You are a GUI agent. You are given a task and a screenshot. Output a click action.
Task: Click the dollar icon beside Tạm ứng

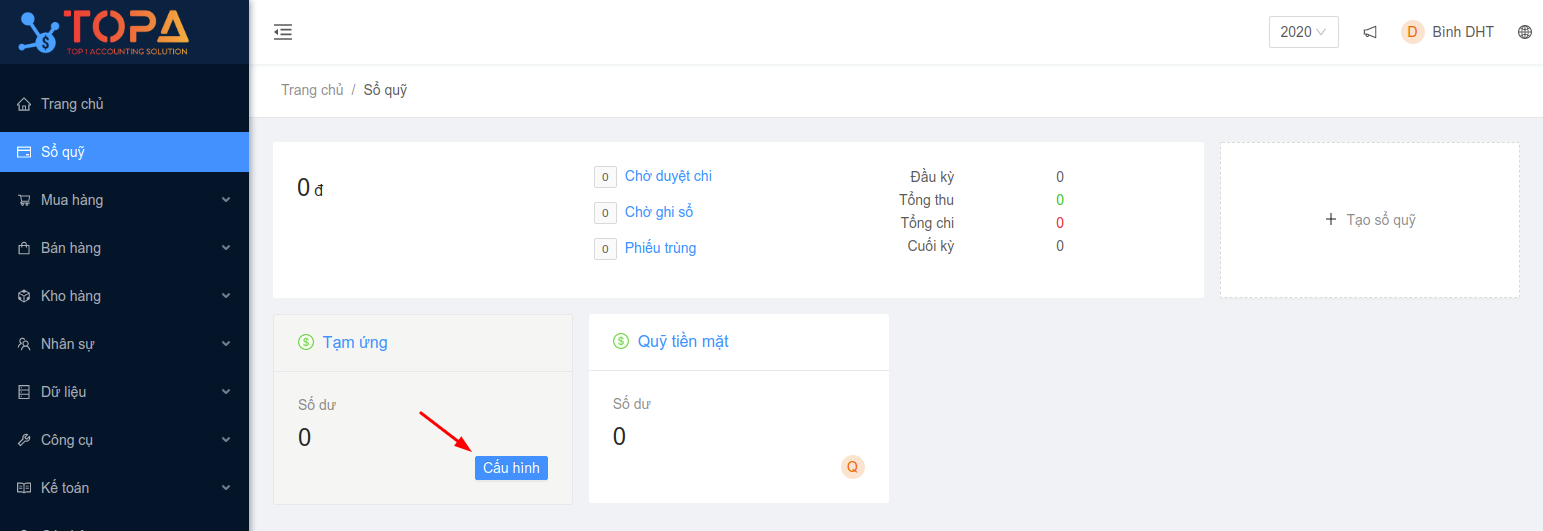tap(306, 342)
